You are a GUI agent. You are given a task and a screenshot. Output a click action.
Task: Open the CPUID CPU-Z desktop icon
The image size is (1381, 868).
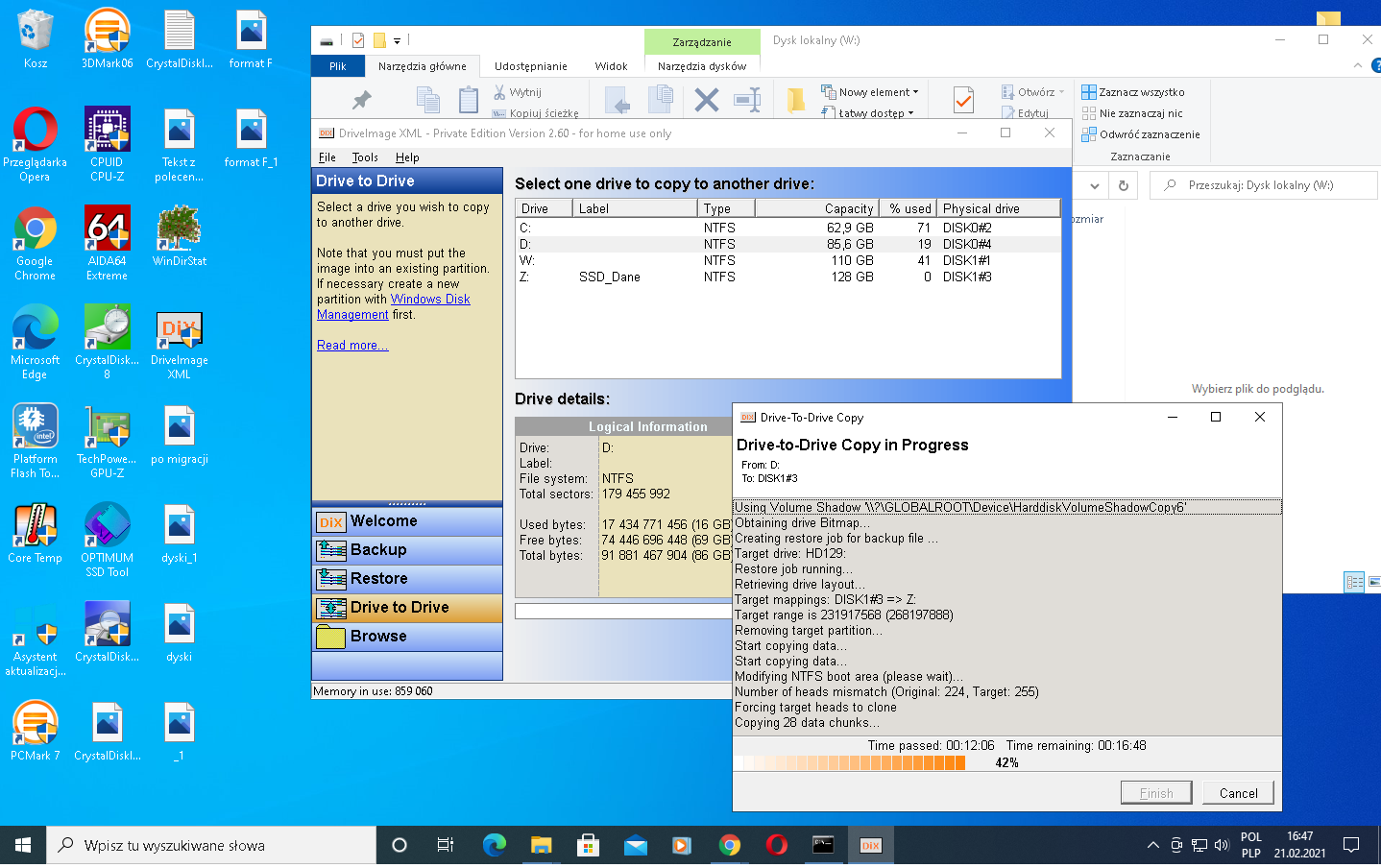[107, 144]
